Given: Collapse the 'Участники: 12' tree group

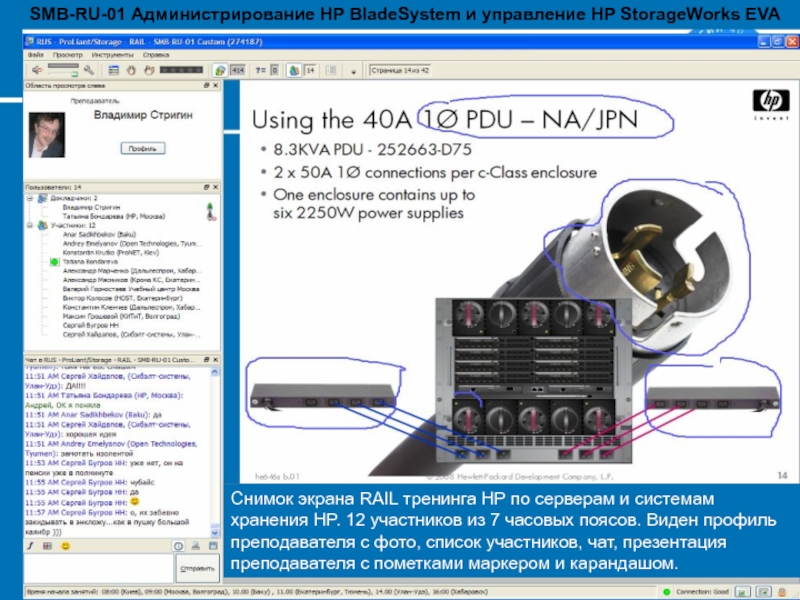Looking at the screenshot, I should coord(30,225).
